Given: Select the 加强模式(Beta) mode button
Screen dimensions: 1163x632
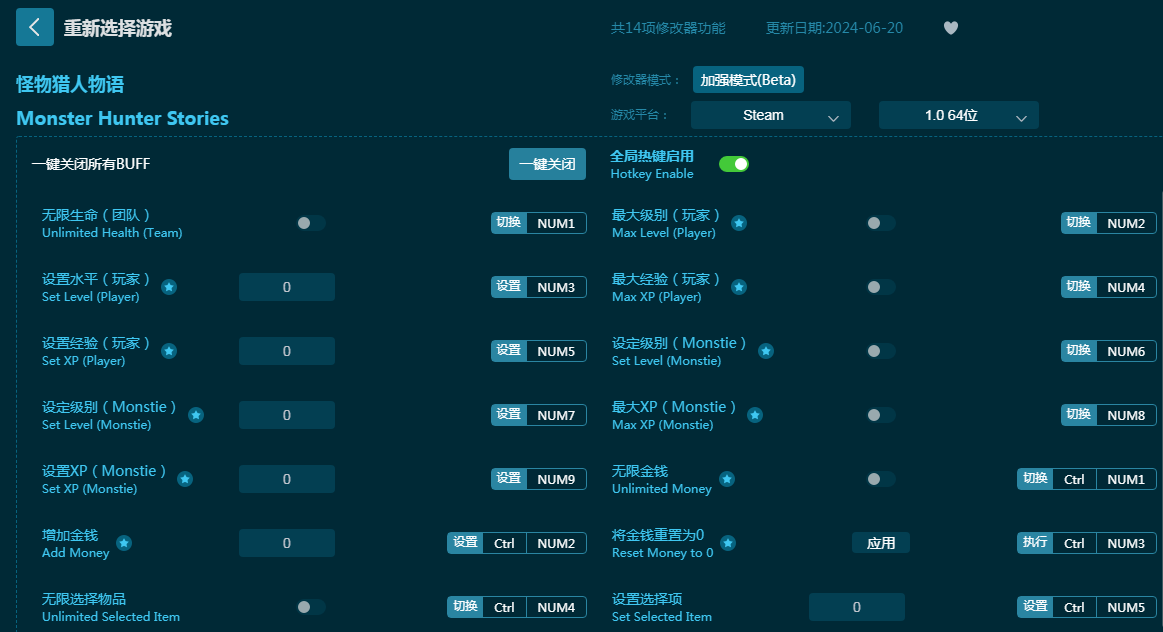Looking at the screenshot, I should point(748,80).
